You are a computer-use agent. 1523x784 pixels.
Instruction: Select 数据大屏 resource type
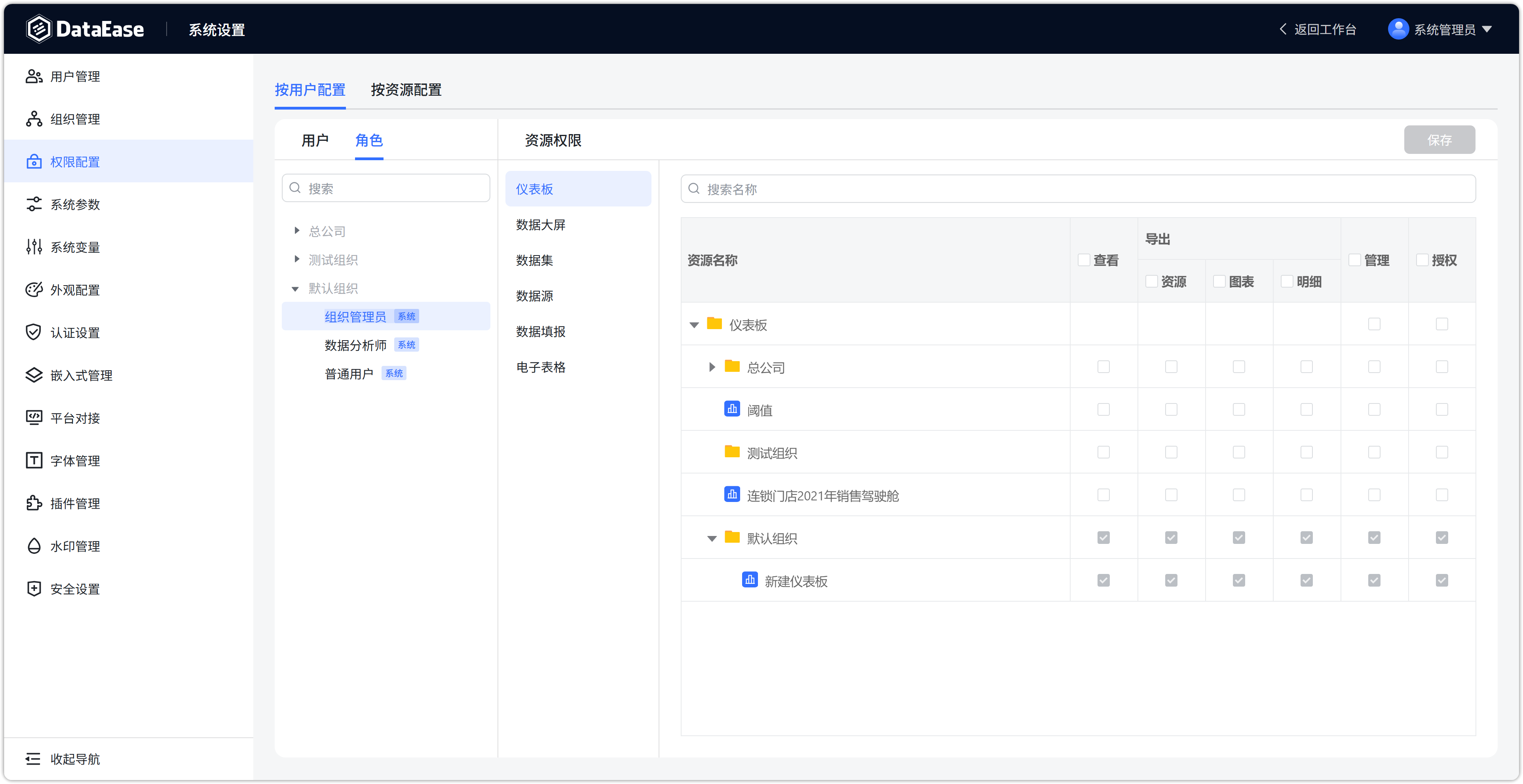[x=577, y=225]
